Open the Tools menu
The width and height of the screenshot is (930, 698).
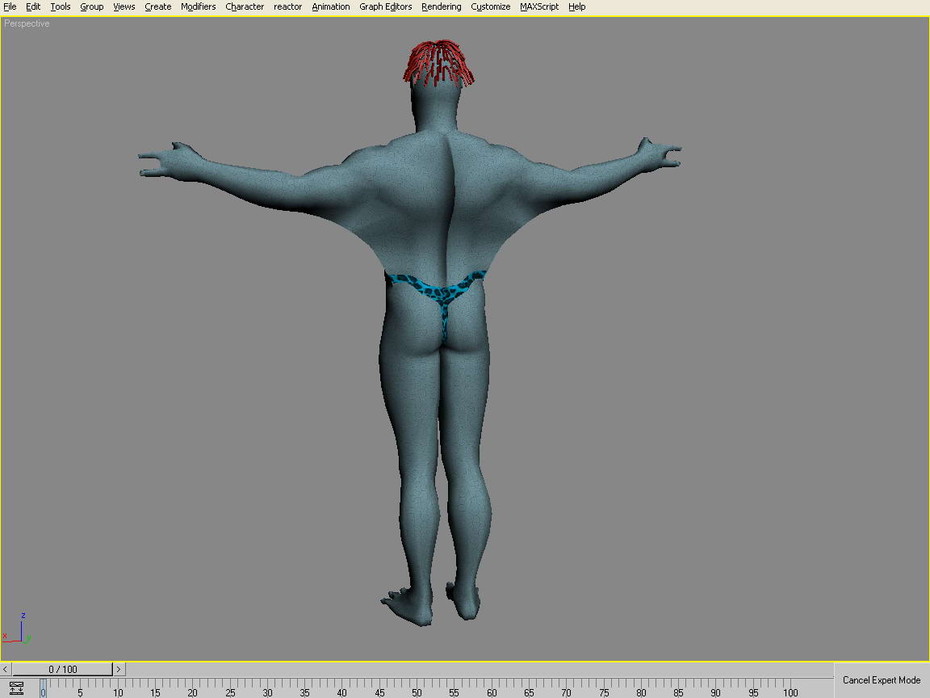tap(60, 7)
